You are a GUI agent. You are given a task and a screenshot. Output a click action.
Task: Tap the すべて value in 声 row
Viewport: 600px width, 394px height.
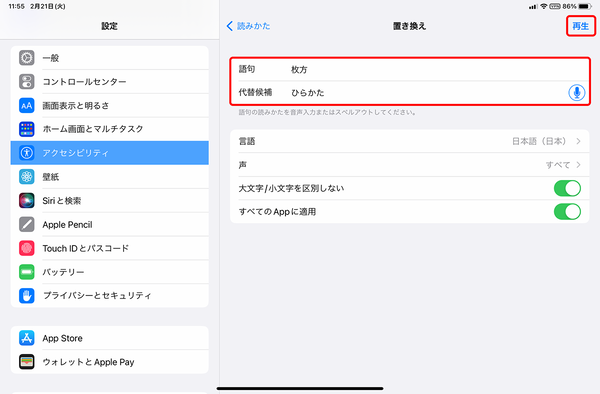pyautogui.click(x=558, y=165)
